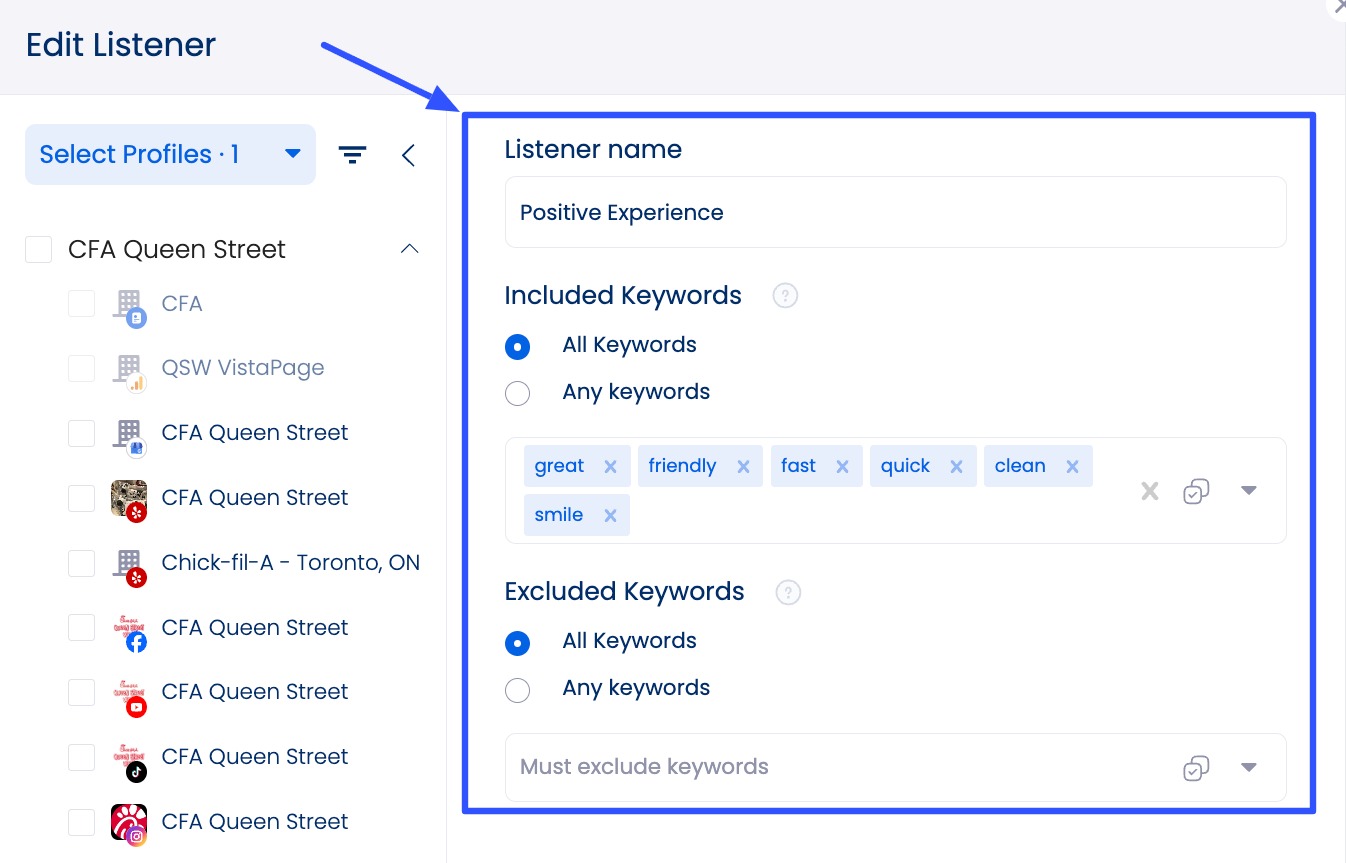Expand the included keywords dropdown arrow
This screenshot has height=863, width=1346.
click(x=1248, y=491)
